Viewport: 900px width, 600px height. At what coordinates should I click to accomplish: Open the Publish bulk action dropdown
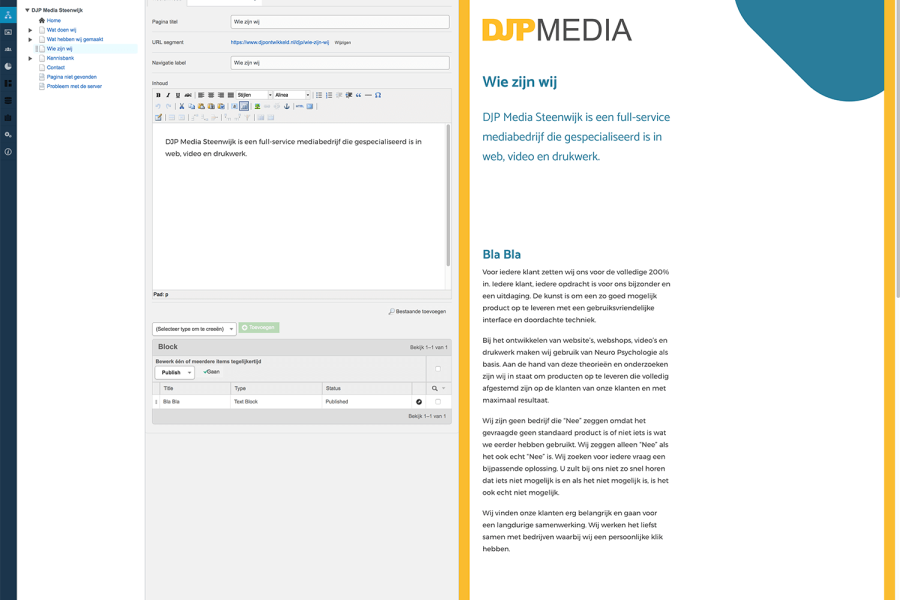174,373
